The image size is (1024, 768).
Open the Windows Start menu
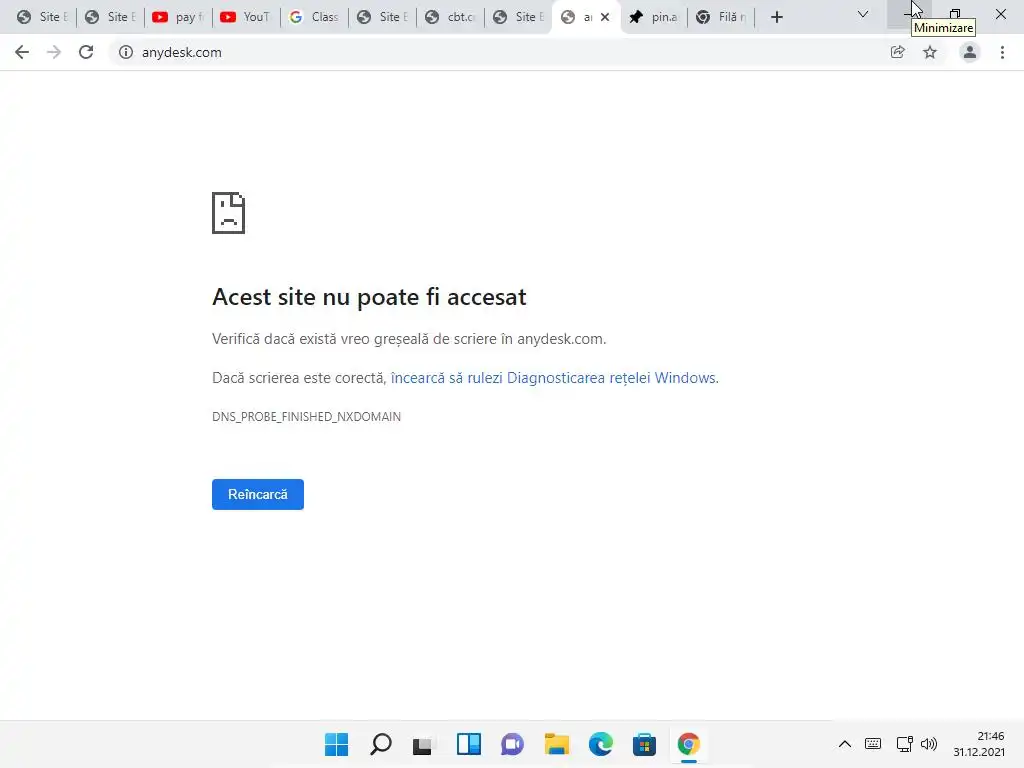point(337,744)
